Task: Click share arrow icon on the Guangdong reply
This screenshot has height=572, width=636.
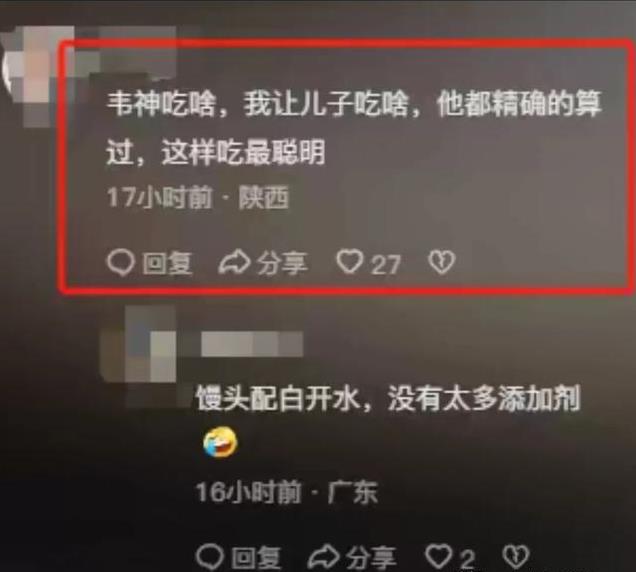Action: coord(324,557)
